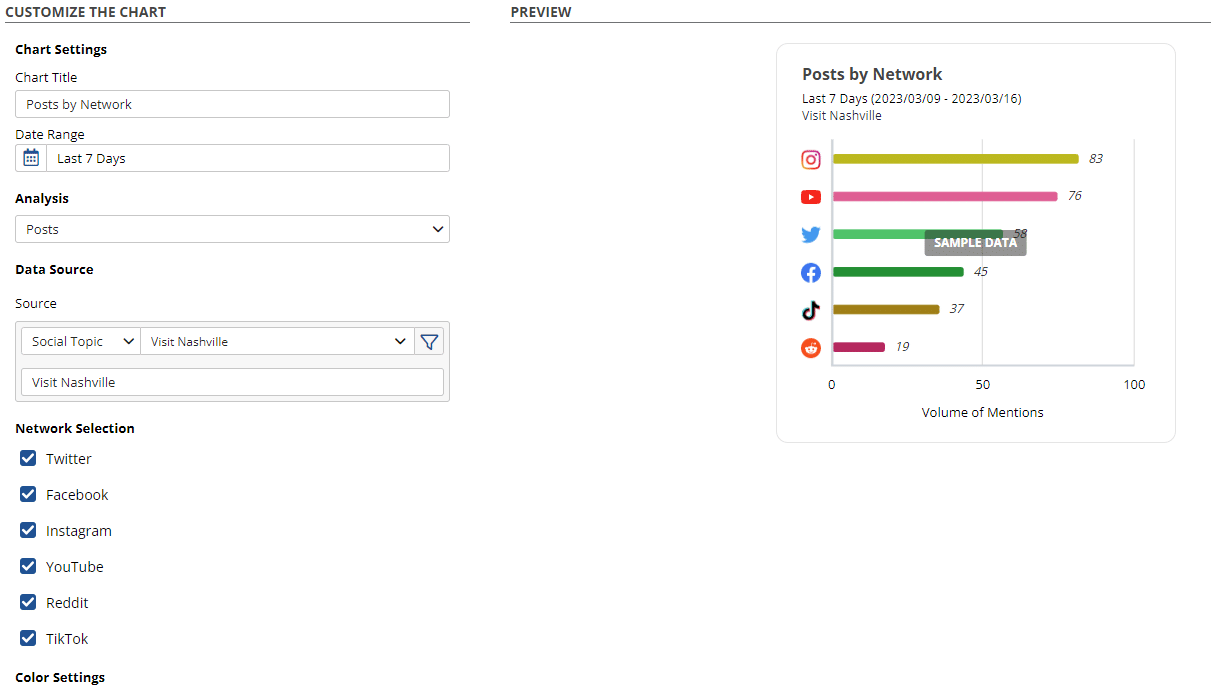1211x690 pixels.
Task: Uncheck the Reddit network checkbox
Action: 29,603
